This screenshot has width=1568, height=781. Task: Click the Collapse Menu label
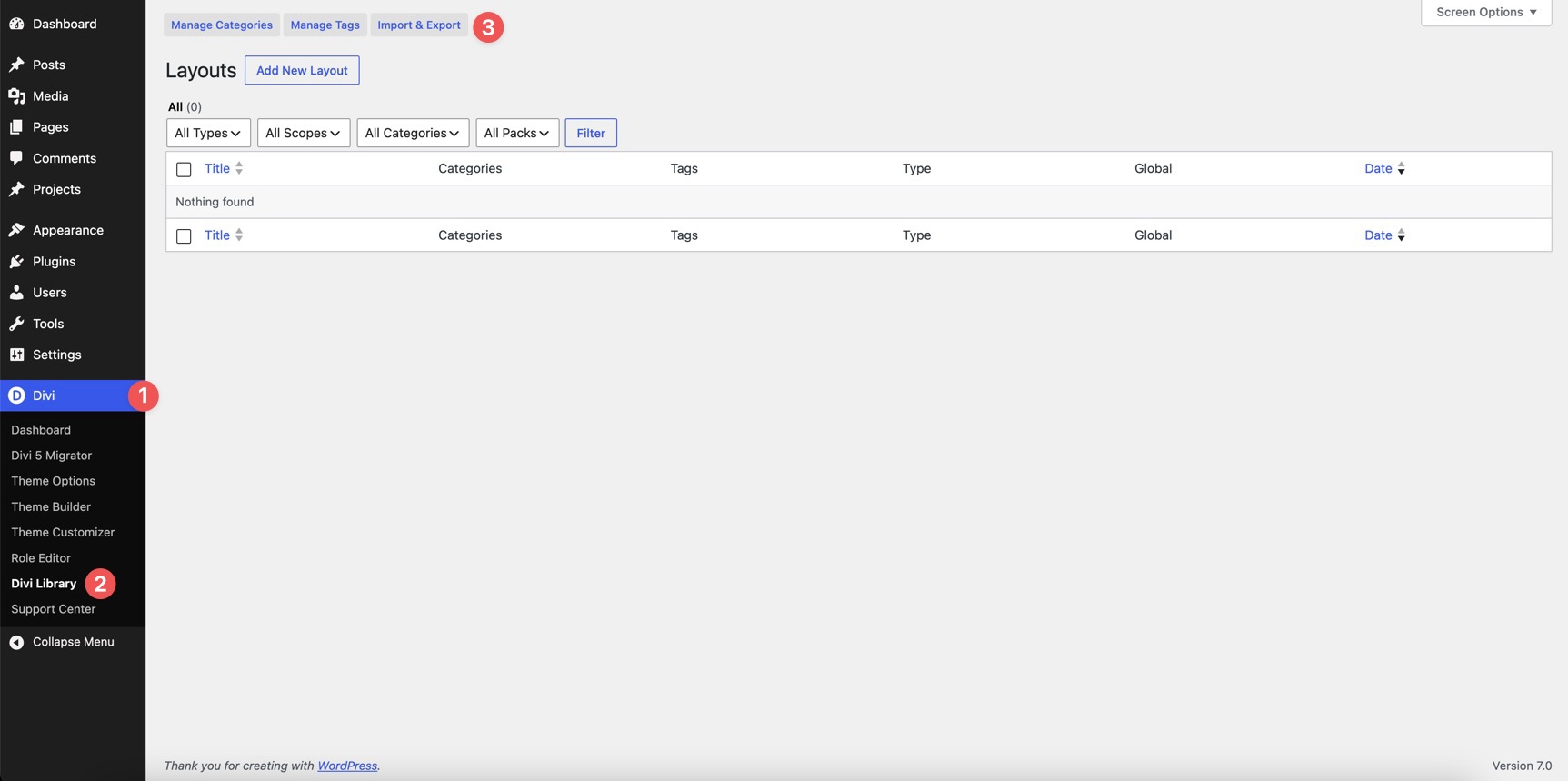pos(74,642)
